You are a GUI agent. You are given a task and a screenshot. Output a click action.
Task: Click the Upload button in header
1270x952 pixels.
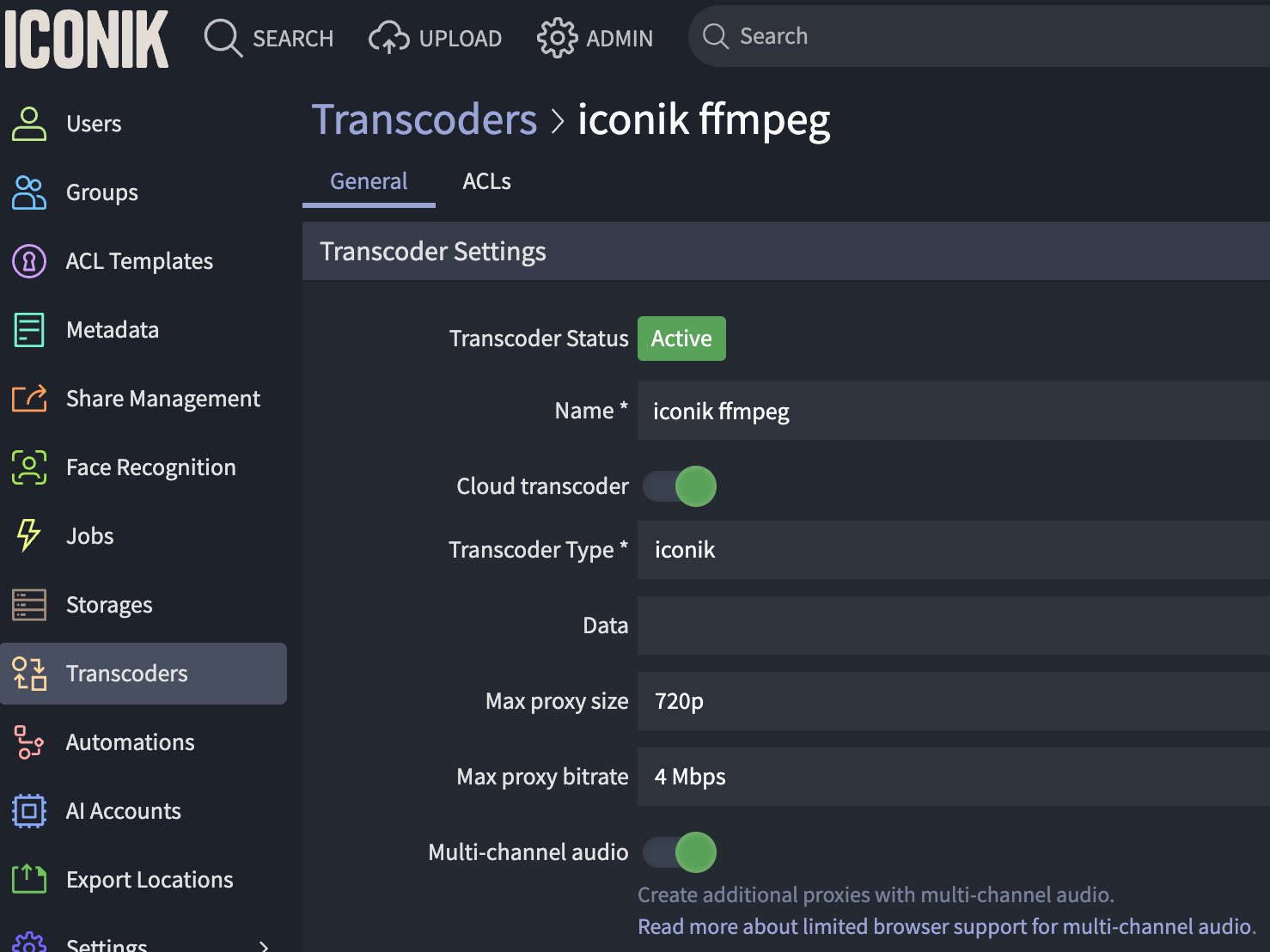coord(436,38)
